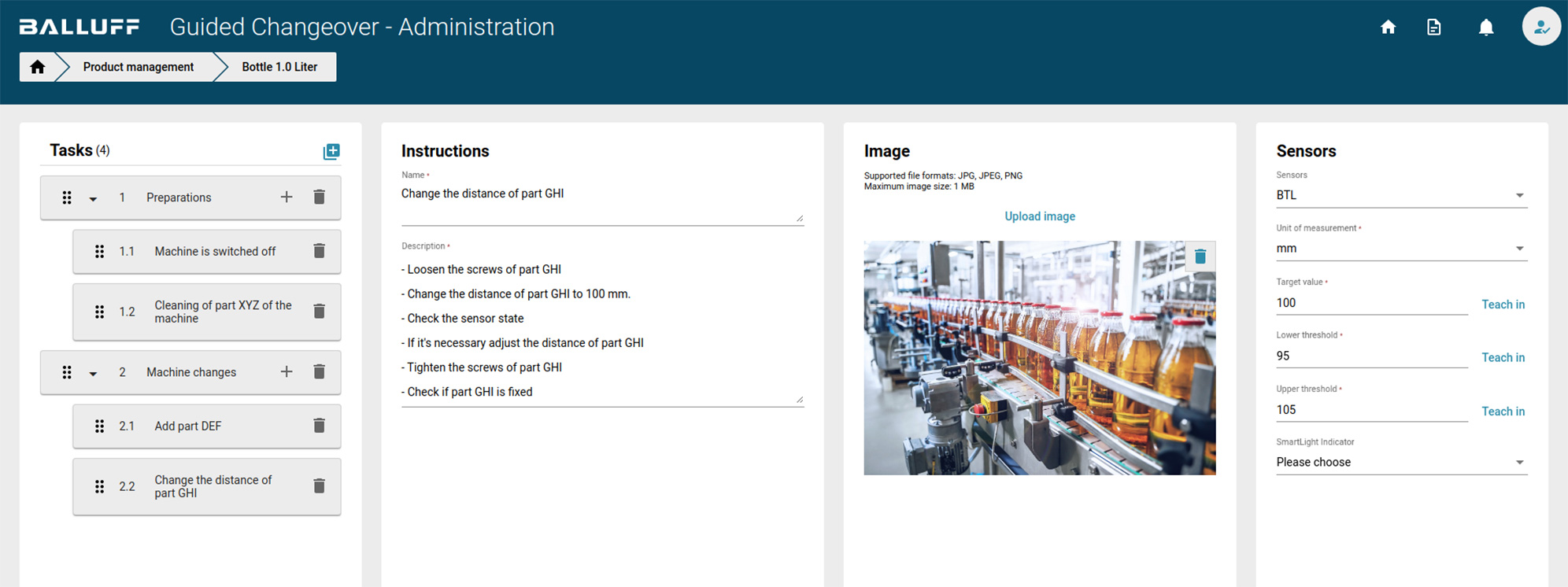1568x587 pixels.
Task: Collapse the Machine changes task group
Action: 93,373
